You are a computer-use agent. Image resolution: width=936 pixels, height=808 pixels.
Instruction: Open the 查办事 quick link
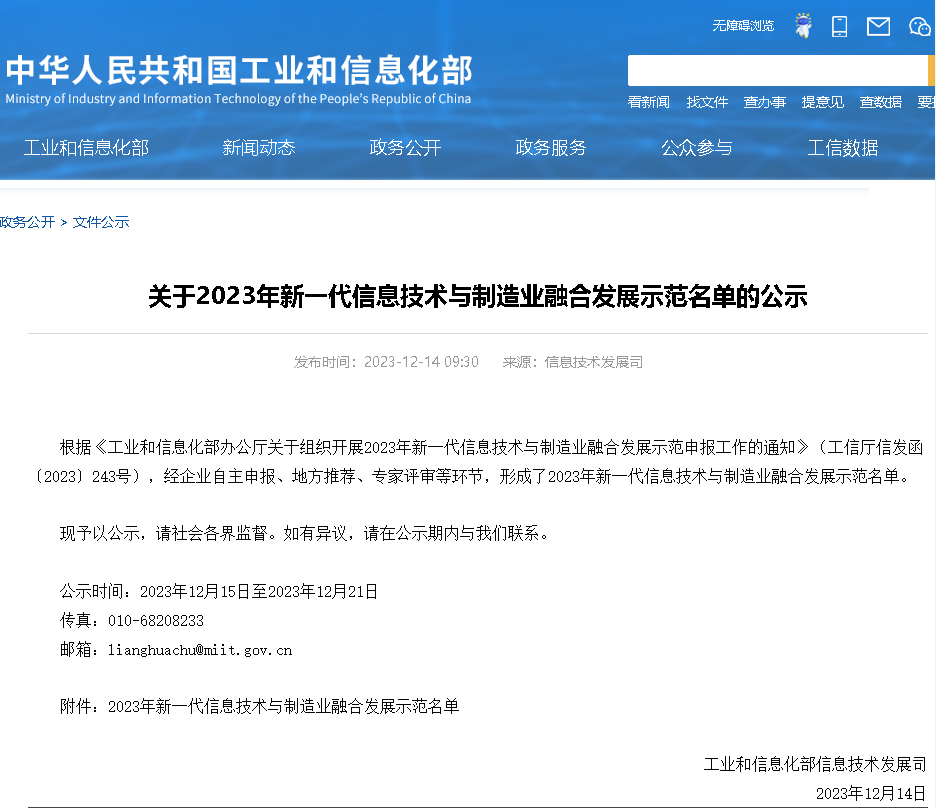pos(765,102)
